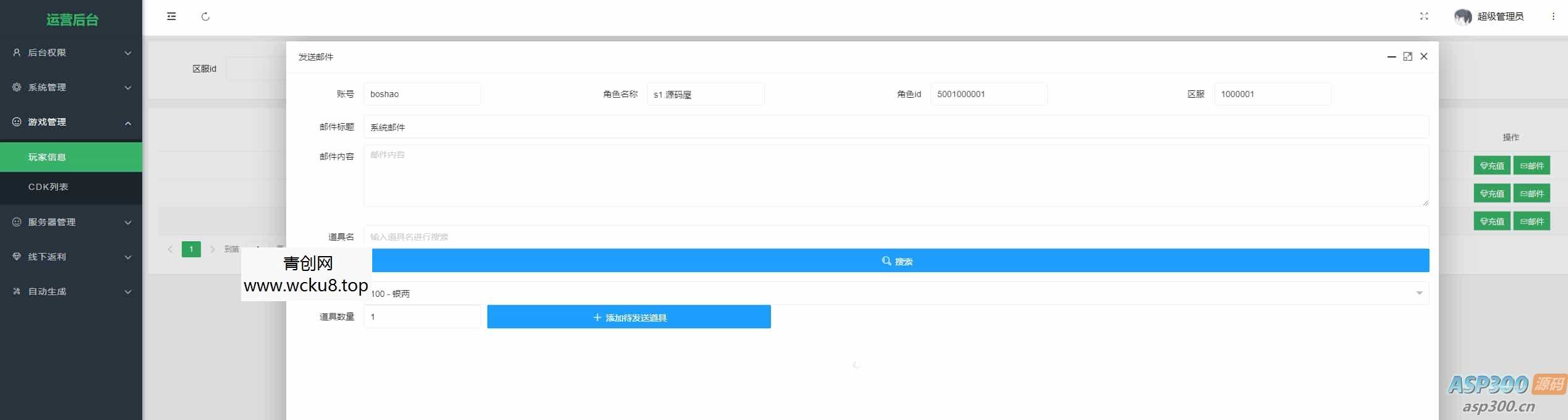Open the vertical dots more menu
Image resolution: width=1568 pixels, height=420 pixels.
(x=1553, y=17)
